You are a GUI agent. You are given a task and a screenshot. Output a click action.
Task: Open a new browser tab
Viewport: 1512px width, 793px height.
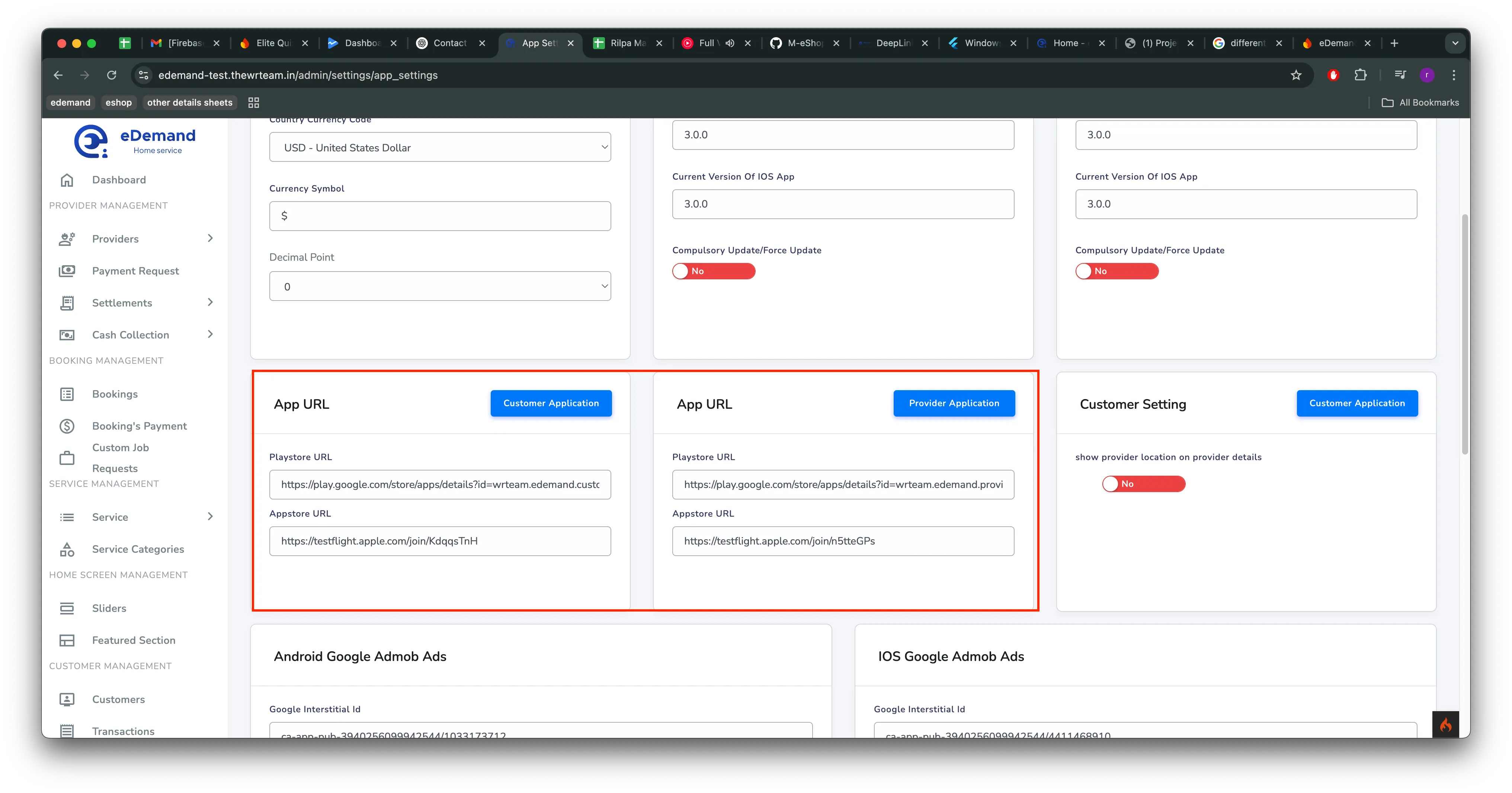coord(1394,43)
